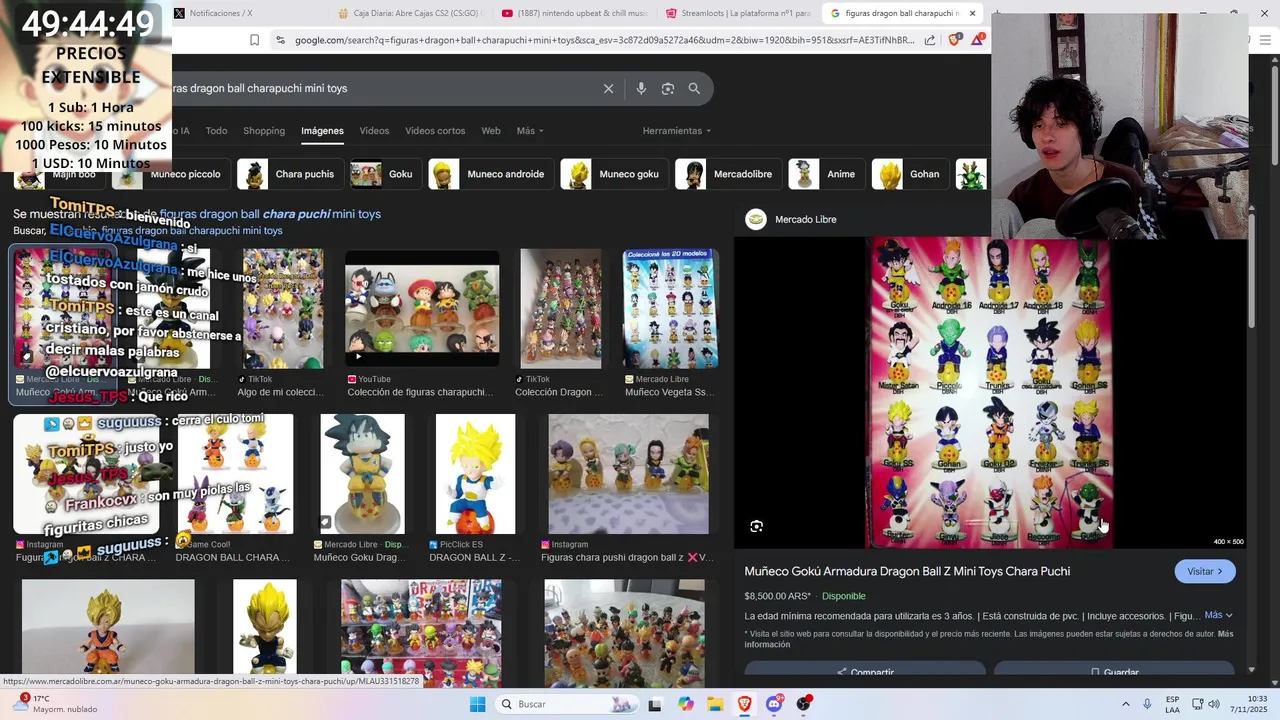Viewport: 1280px width, 720px height.
Task: Open File Explorer from the taskbar
Action: pyautogui.click(x=715, y=704)
